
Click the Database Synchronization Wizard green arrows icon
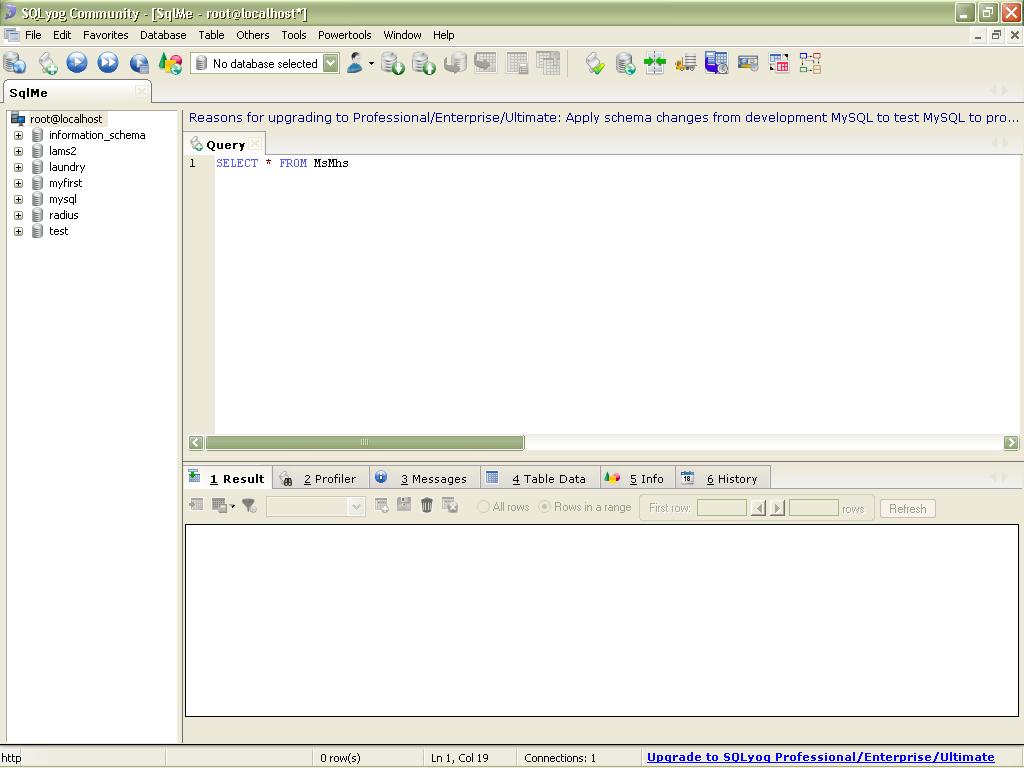(654, 63)
